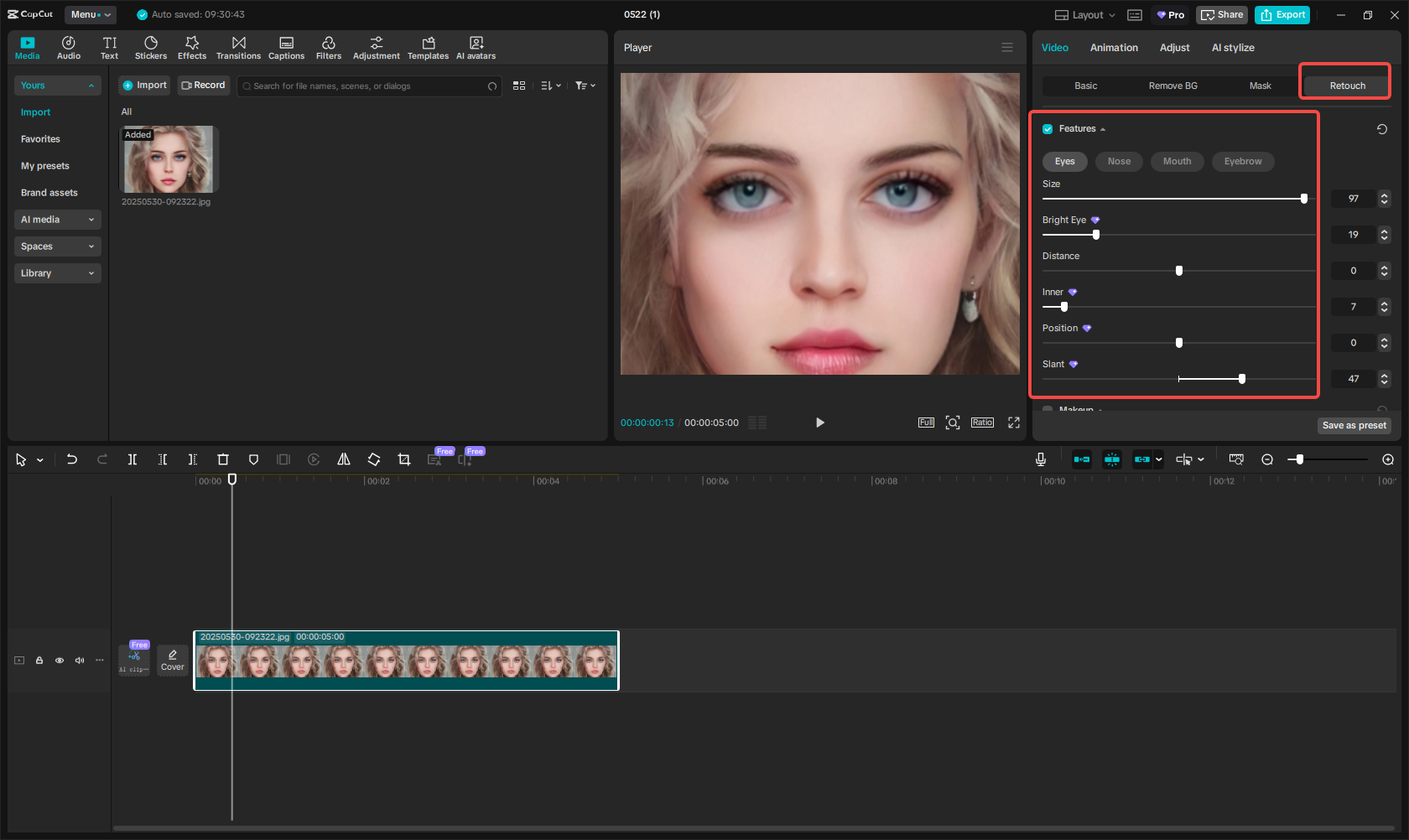The image size is (1409, 840).
Task: Open the Transitions panel
Action: point(238,48)
